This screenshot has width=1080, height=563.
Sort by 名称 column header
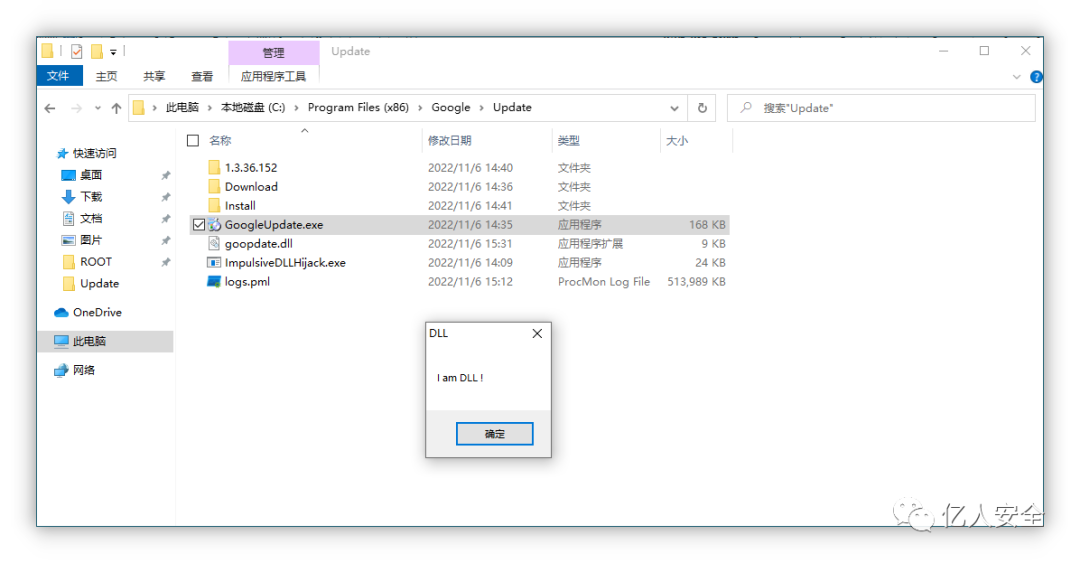pos(220,141)
